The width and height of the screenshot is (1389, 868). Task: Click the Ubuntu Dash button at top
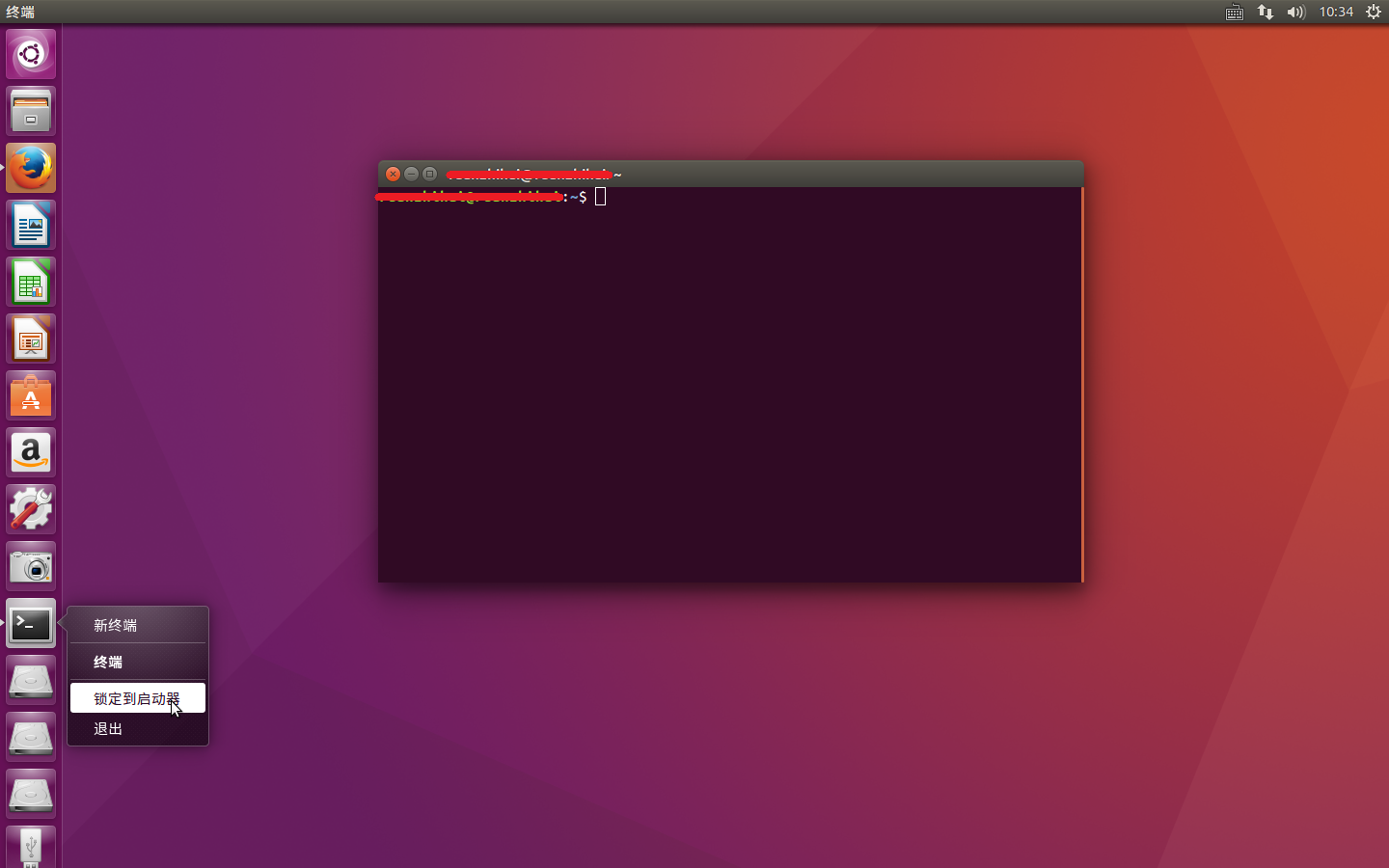30,53
